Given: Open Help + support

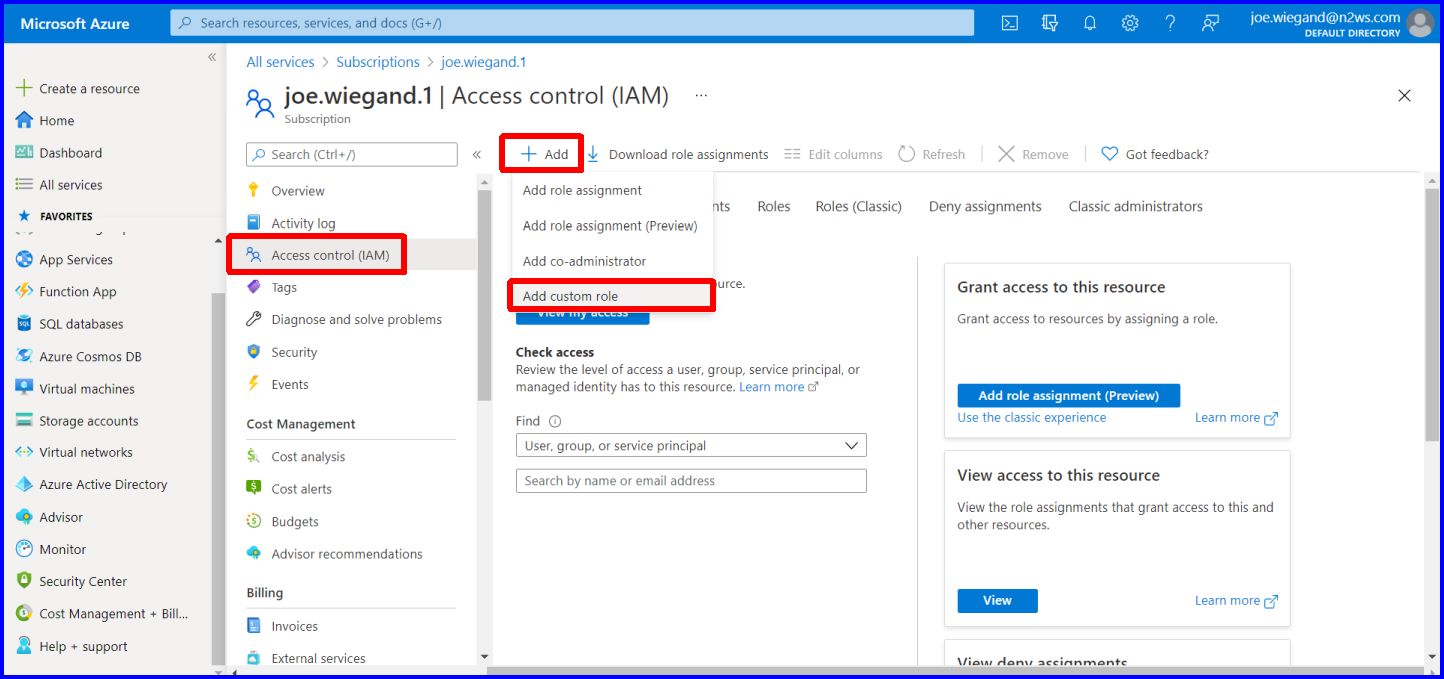Looking at the screenshot, I should coord(71,646).
